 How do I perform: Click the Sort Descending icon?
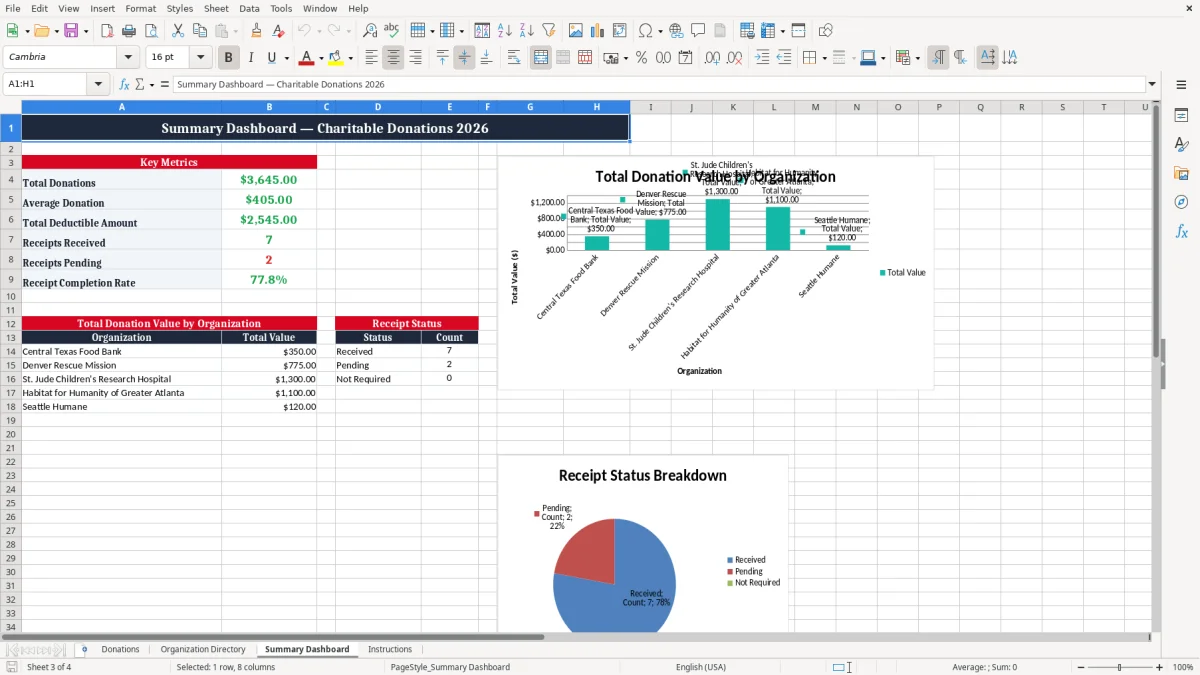(x=527, y=31)
